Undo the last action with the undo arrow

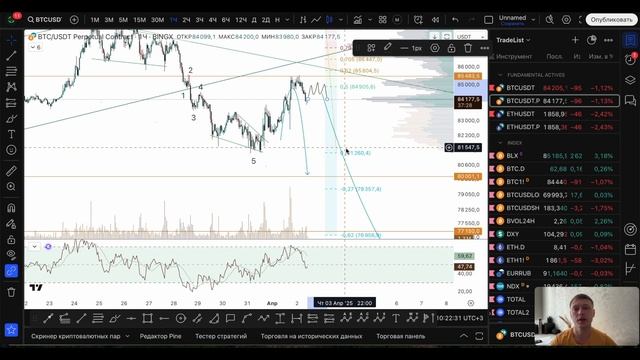[x=455, y=20]
